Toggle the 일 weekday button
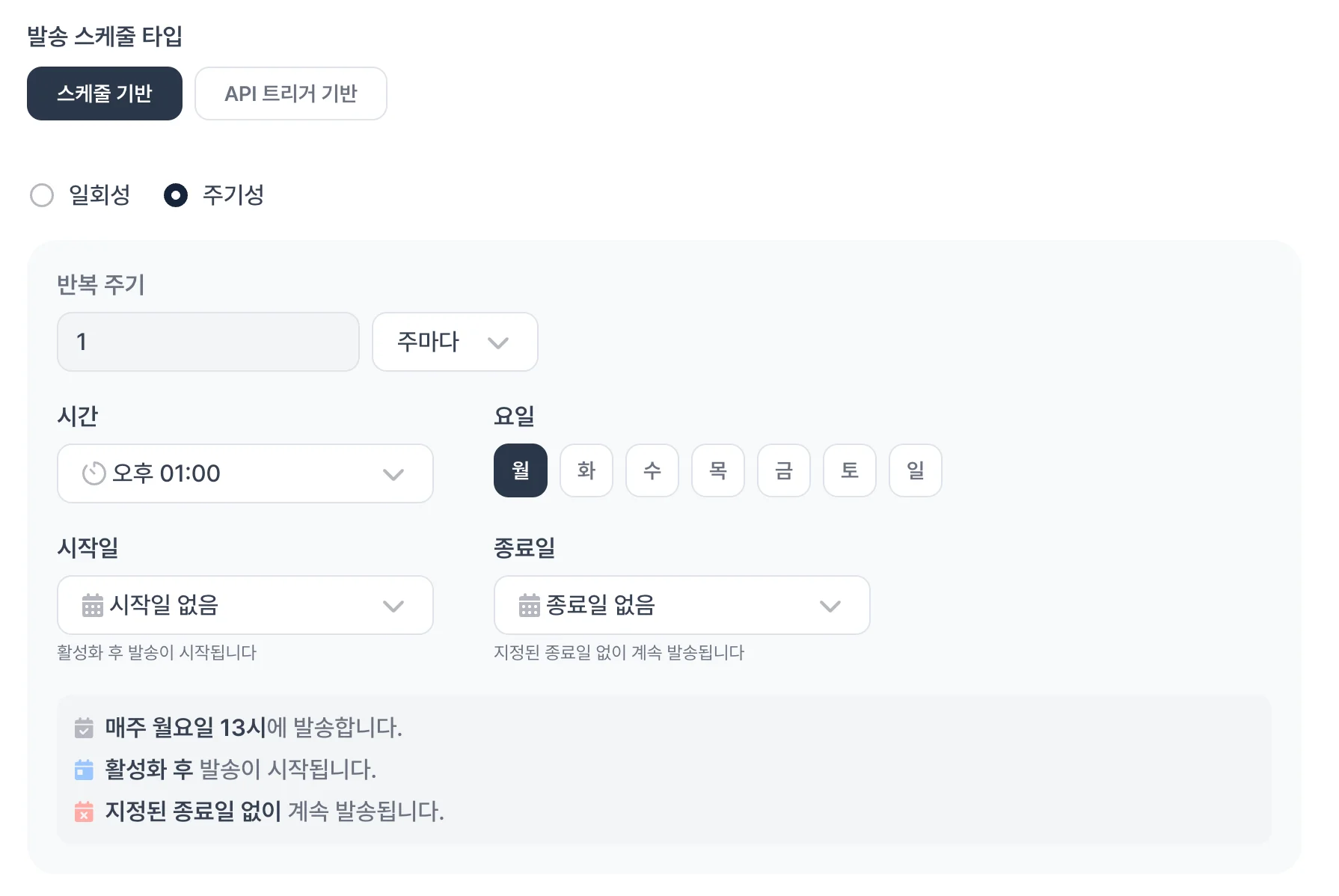1339x896 pixels. (915, 470)
